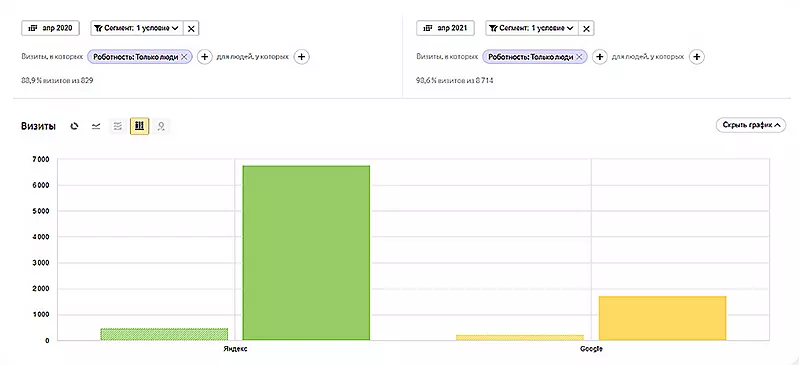Add visit condition plus in апр 2021 segment
This screenshot has width=800, height=365.
tap(599, 57)
